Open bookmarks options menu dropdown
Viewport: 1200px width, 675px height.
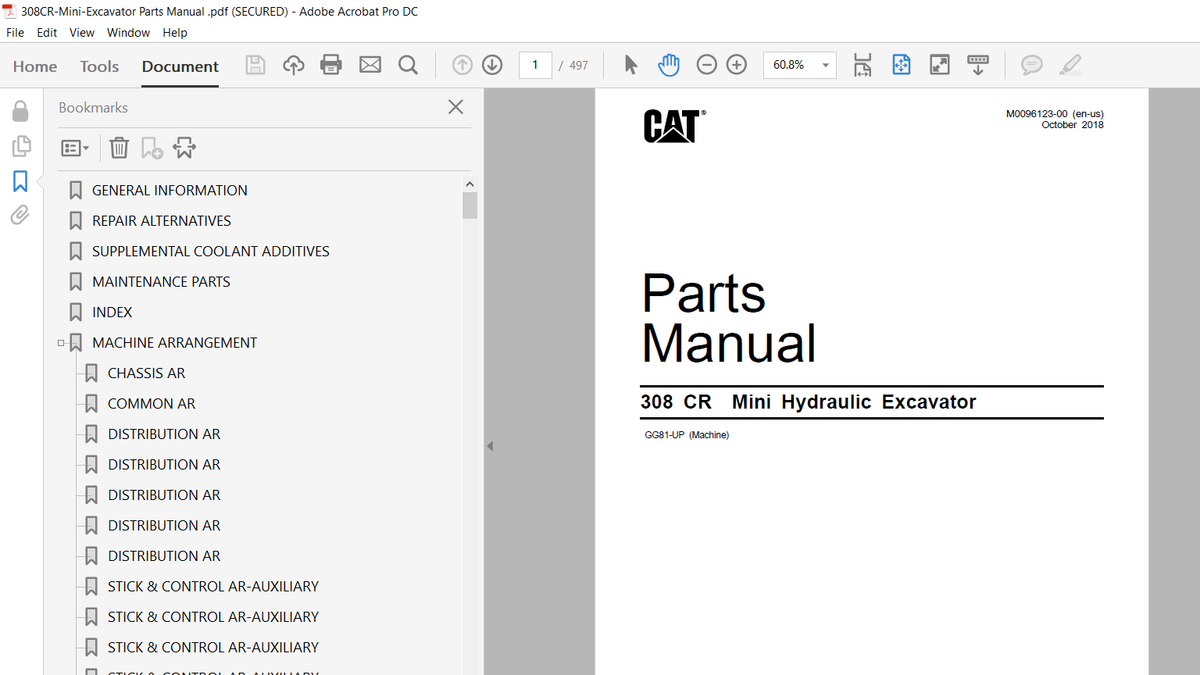[75, 148]
